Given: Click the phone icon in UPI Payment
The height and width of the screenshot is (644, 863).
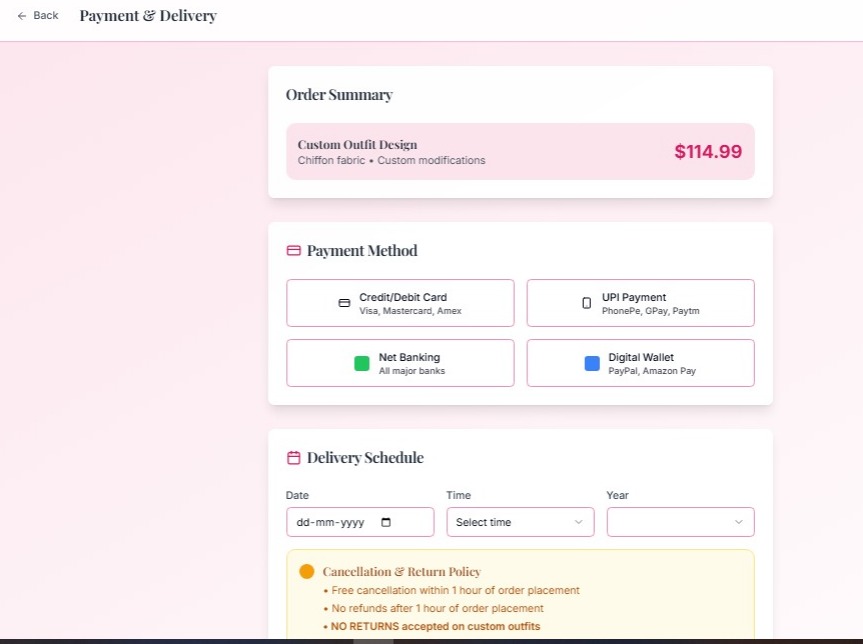Looking at the screenshot, I should point(587,303).
